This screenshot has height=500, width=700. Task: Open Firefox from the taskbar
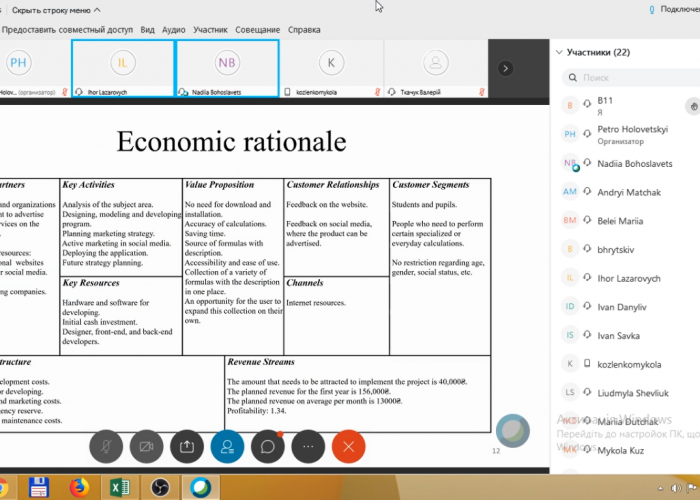78,487
